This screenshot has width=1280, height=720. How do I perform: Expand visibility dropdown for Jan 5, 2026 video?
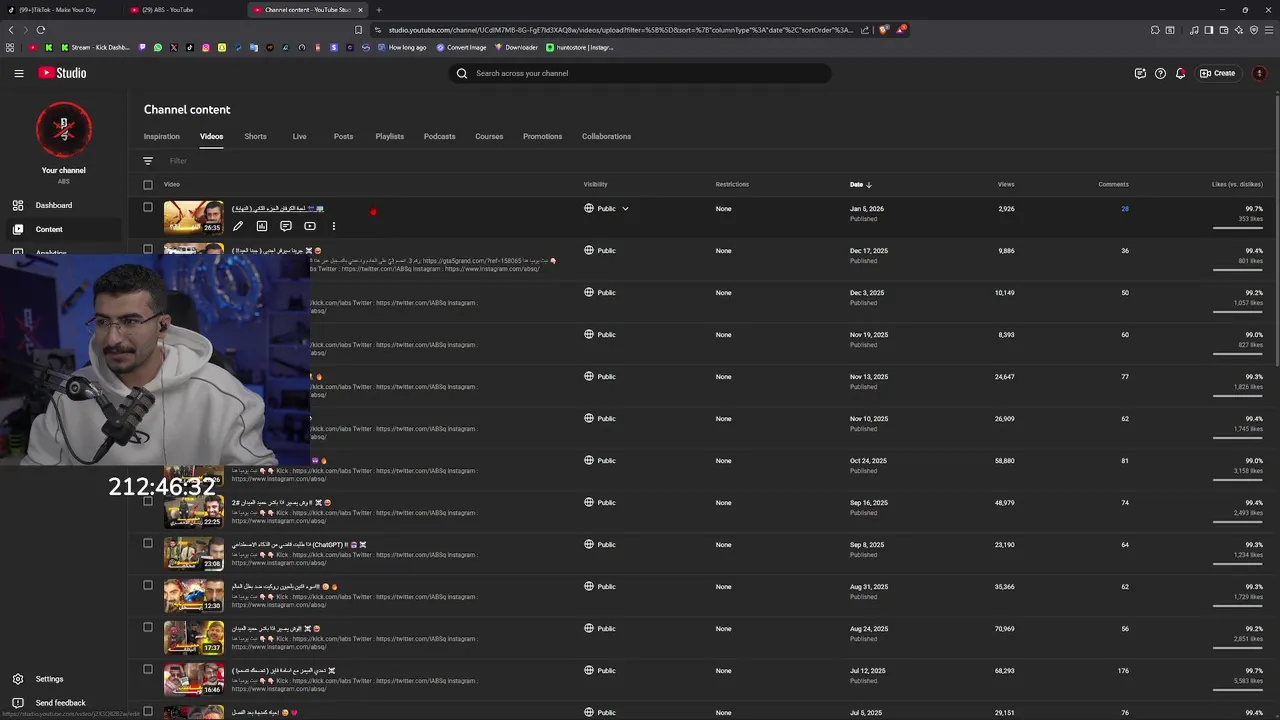625,209
